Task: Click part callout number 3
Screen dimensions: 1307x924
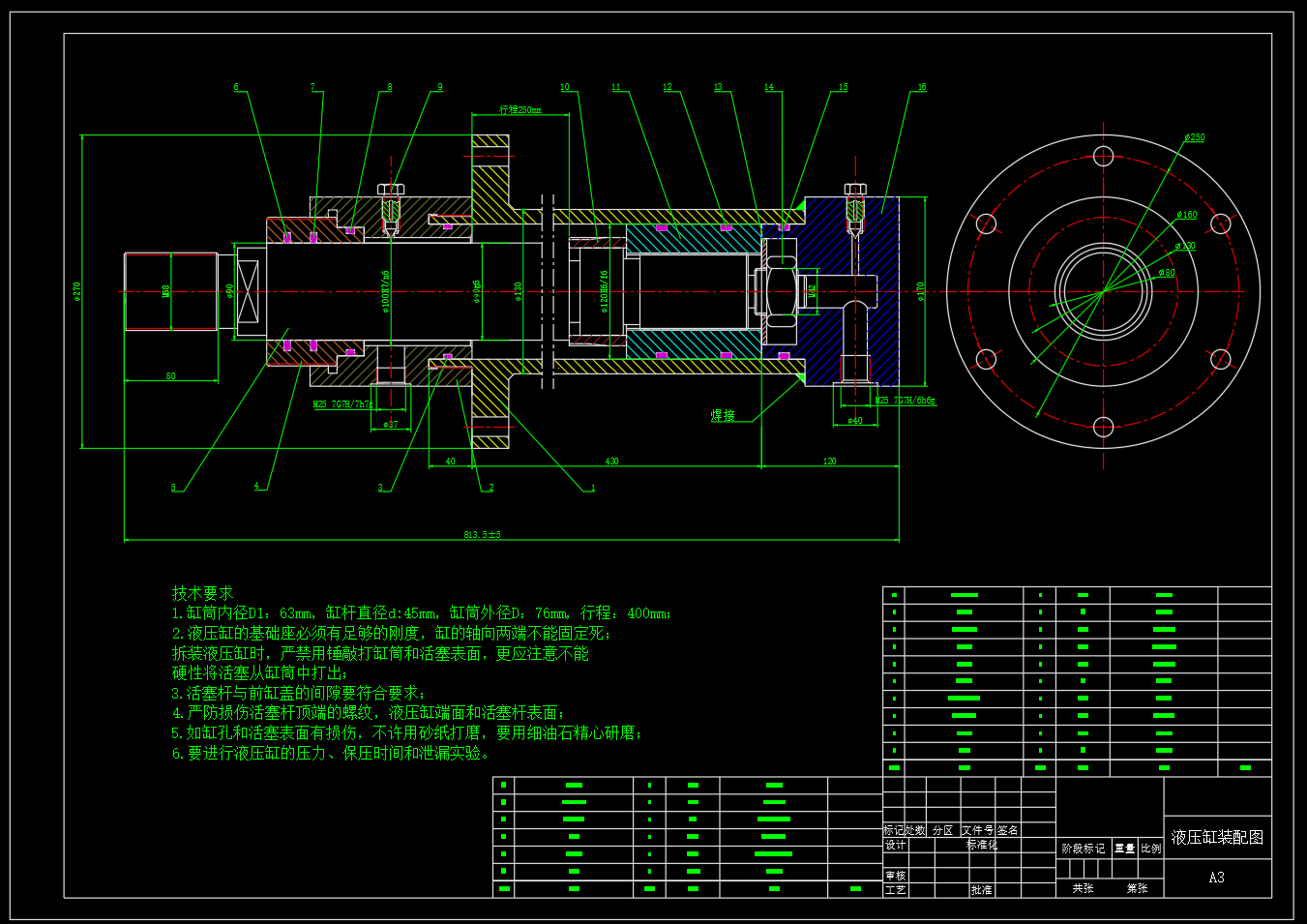Action: (380, 488)
